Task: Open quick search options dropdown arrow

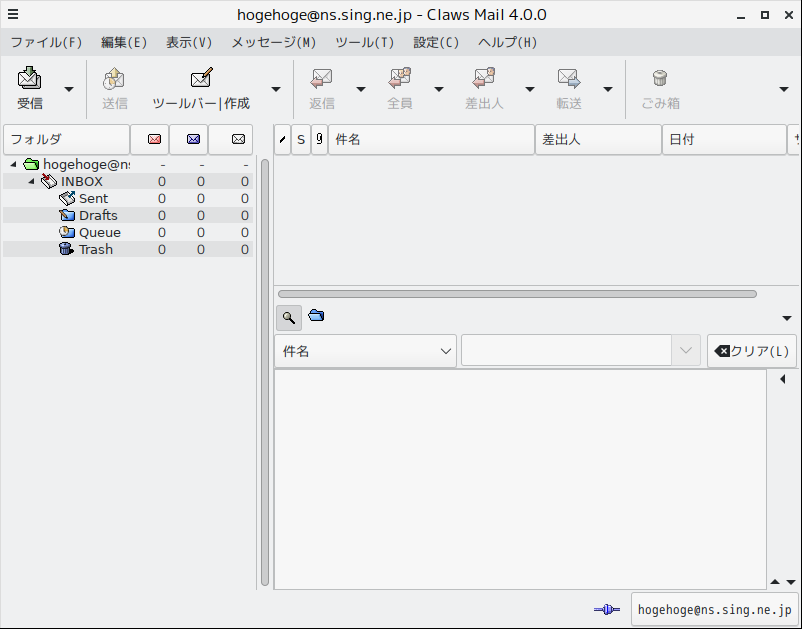Action: pos(787,318)
